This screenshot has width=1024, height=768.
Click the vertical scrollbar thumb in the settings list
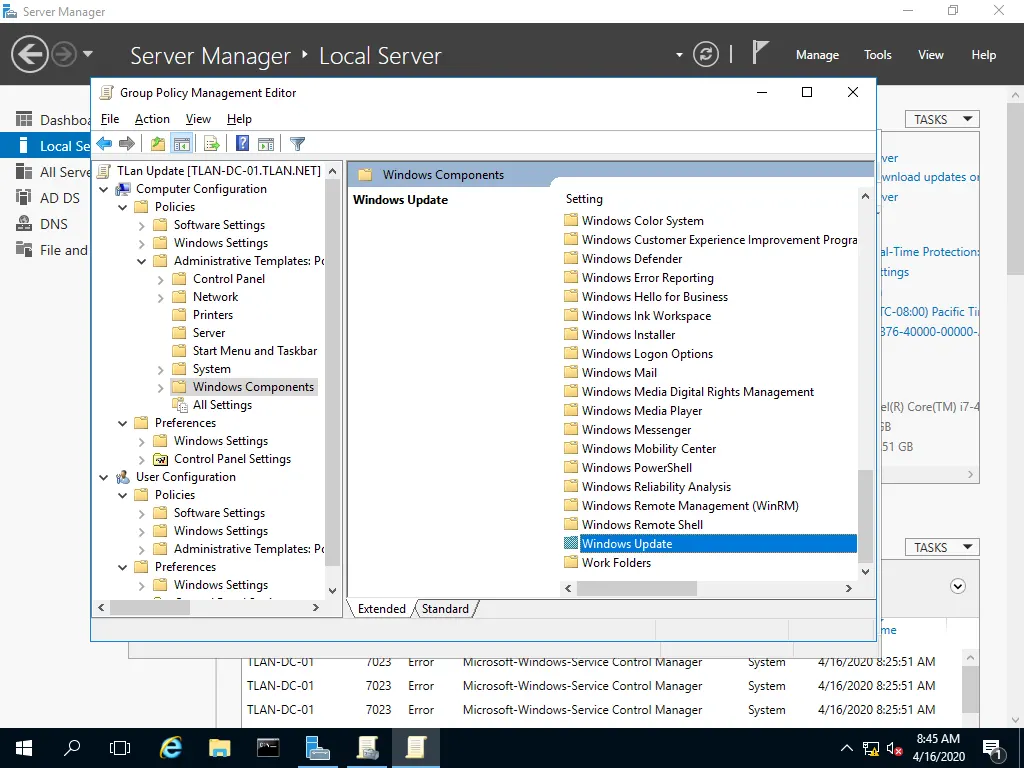point(865,515)
